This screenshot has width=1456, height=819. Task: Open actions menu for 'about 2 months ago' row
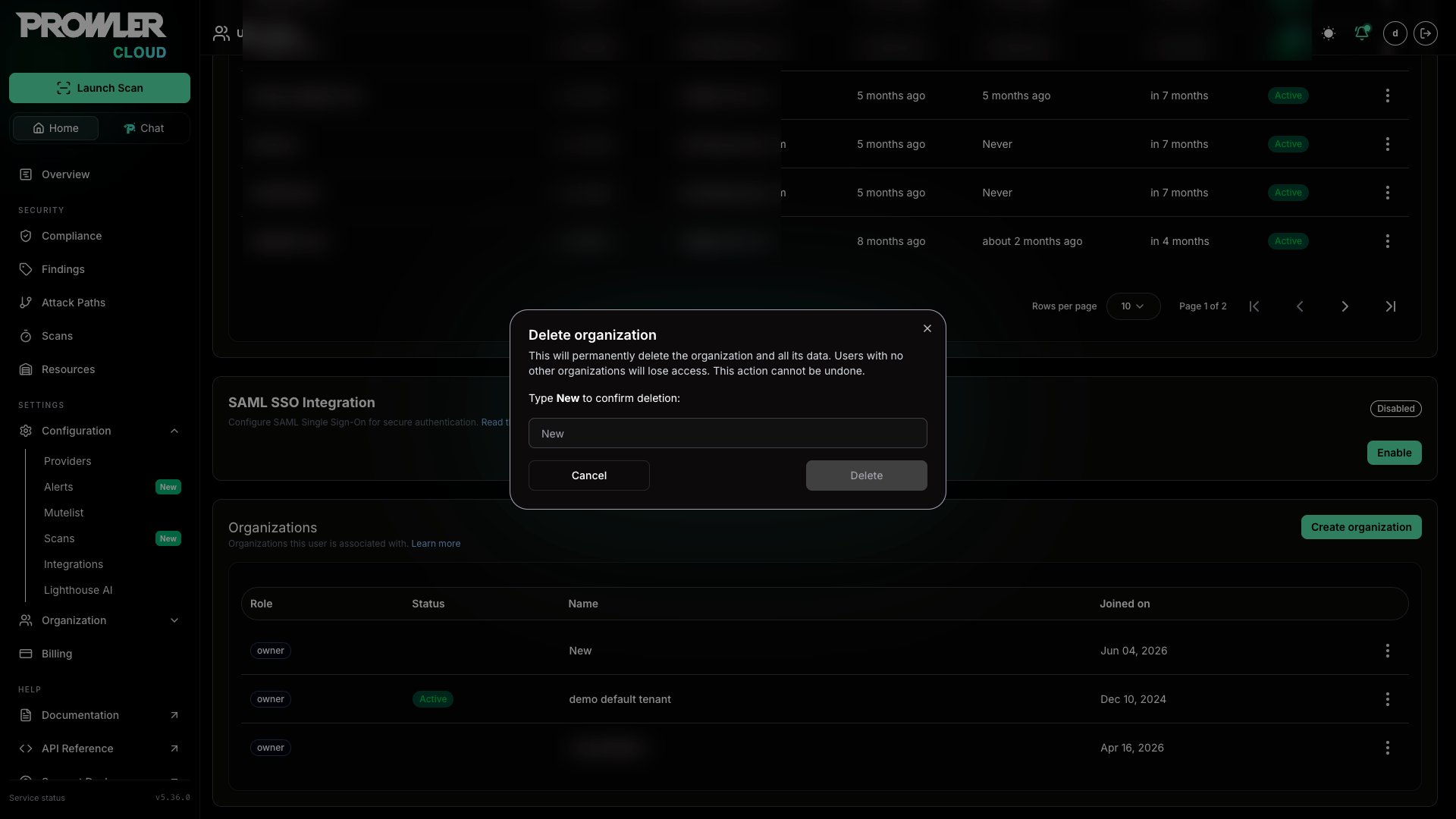[1387, 241]
